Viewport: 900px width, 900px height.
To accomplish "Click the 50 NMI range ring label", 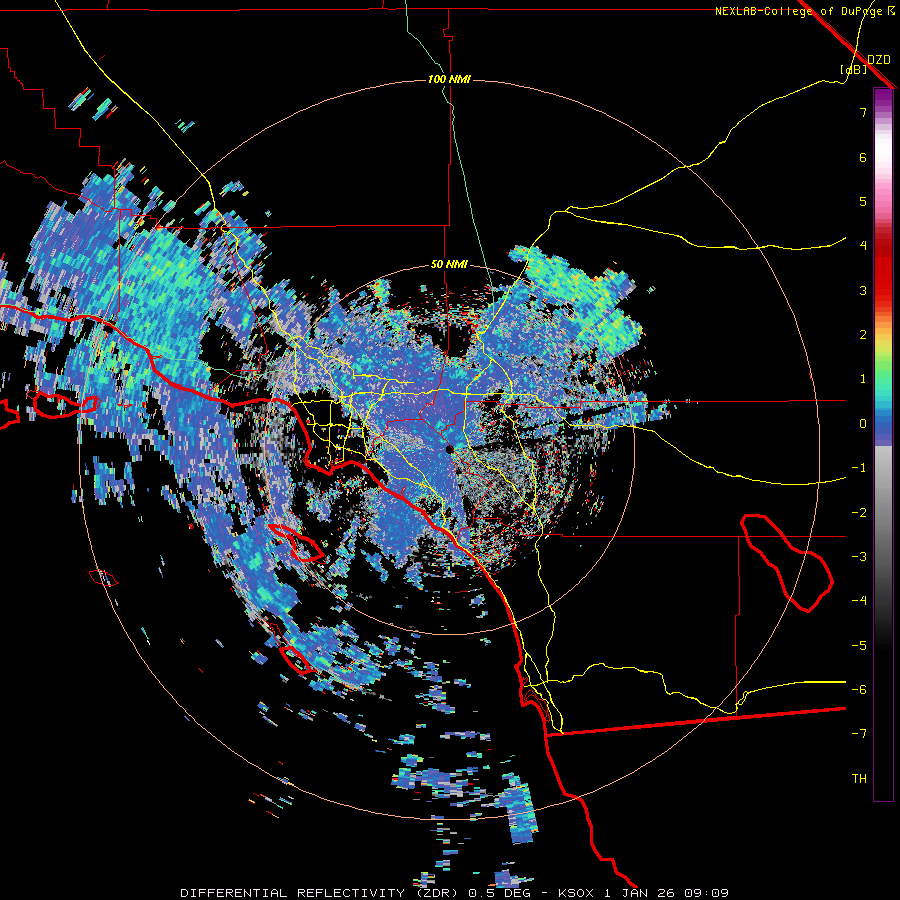I will [449, 264].
